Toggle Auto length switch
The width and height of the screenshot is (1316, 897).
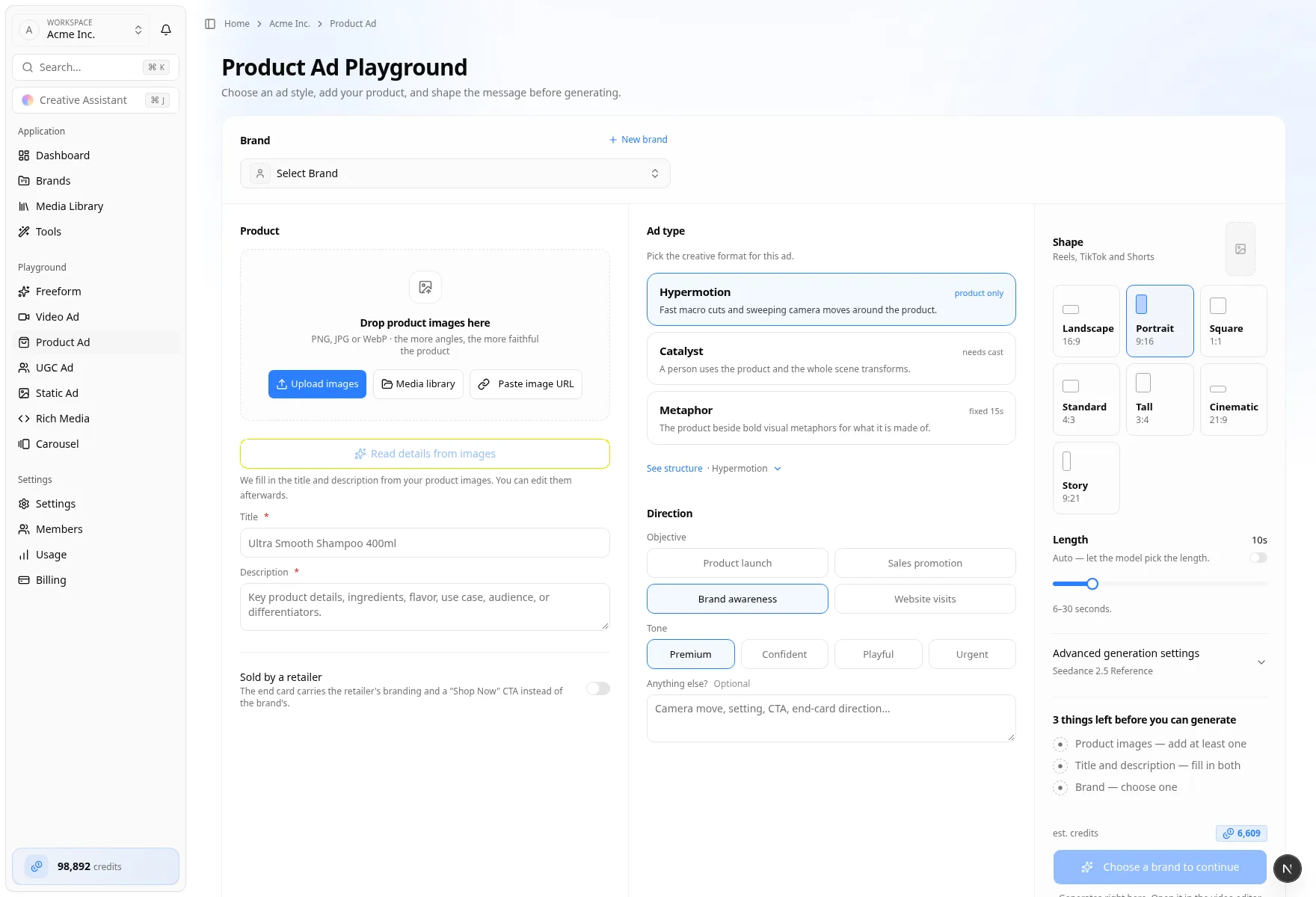point(1258,558)
